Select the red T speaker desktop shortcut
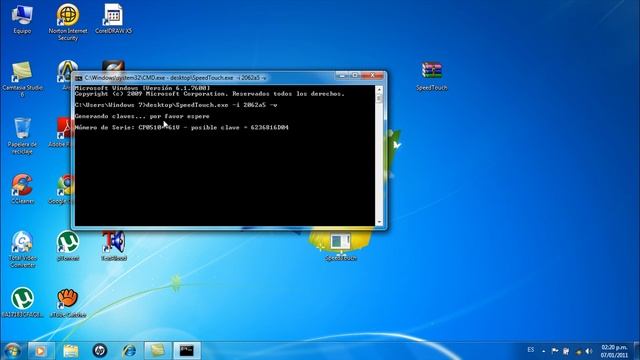This screenshot has width=640, height=360. 114,246
